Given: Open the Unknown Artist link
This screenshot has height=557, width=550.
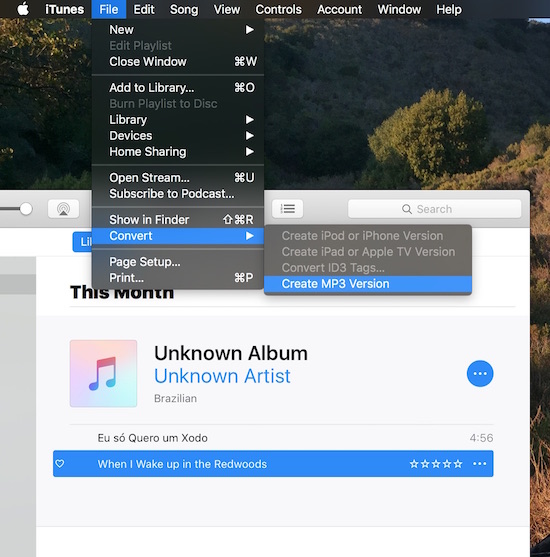Looking at the screenshot, I should click(222, 376).
